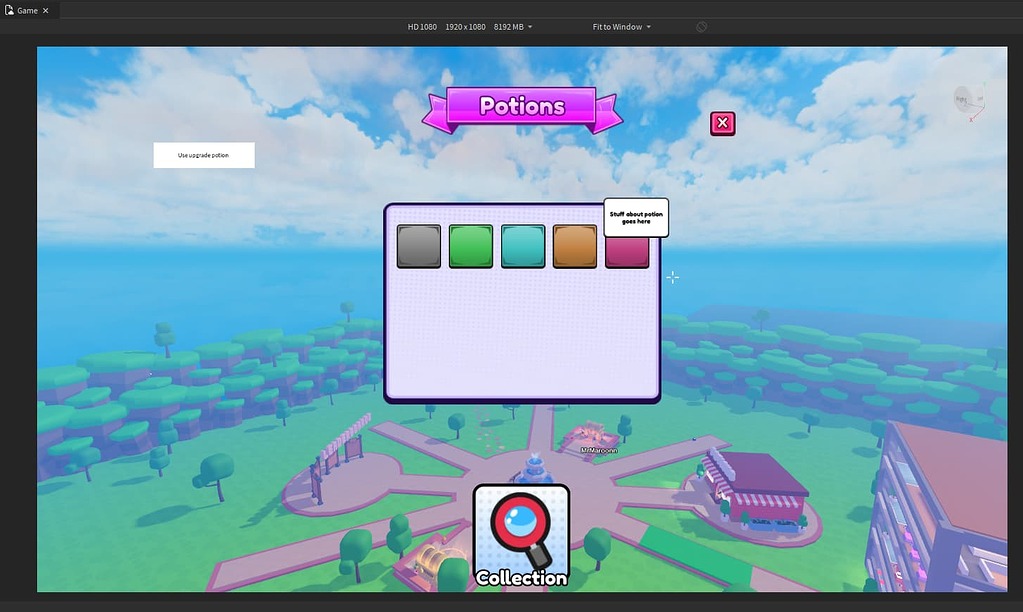This screenshot has height=612, width=1023.
Task: Open the Fit to Window dropdown
Action: coord(618,26)
